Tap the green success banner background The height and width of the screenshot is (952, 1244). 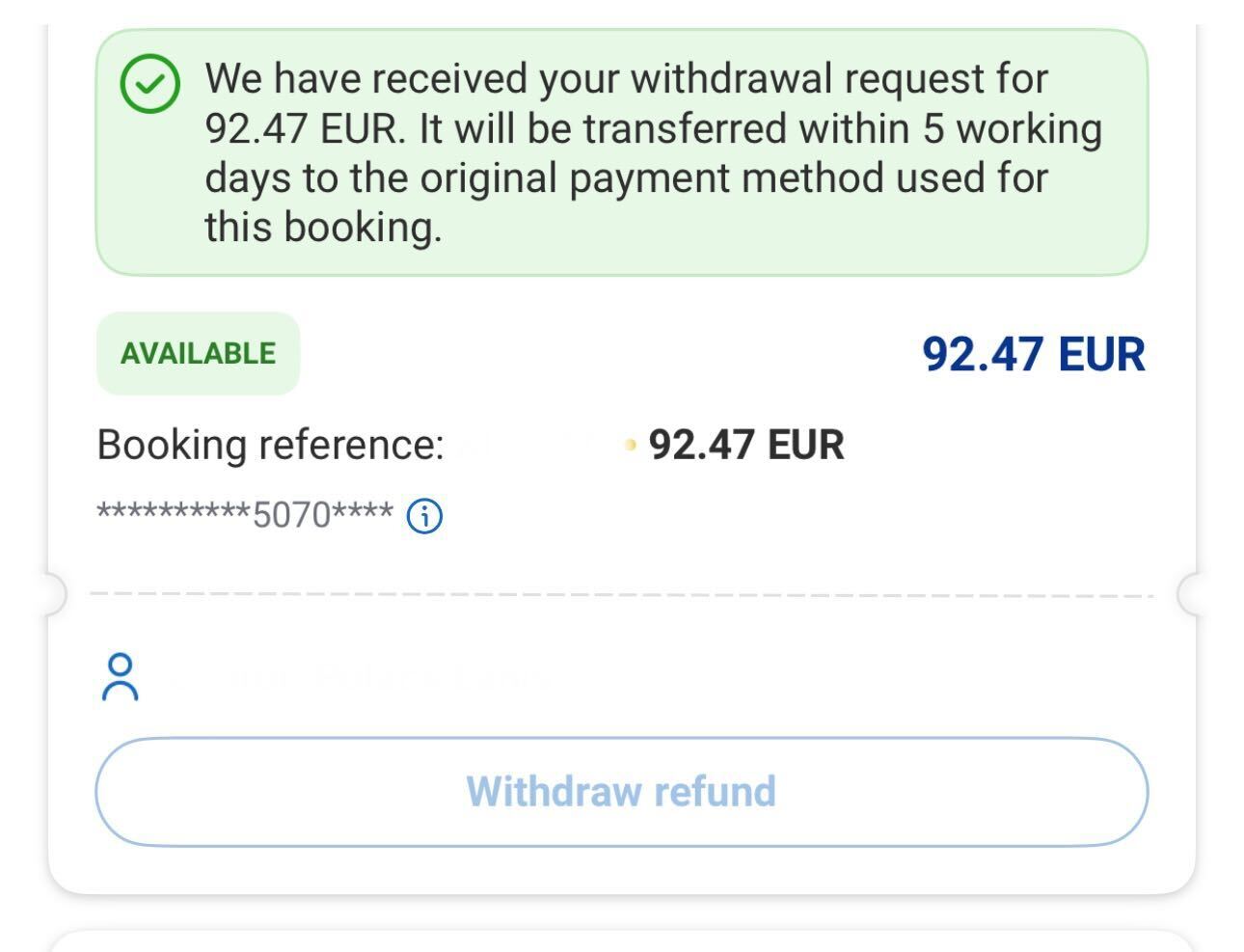[x=621, y=152]
